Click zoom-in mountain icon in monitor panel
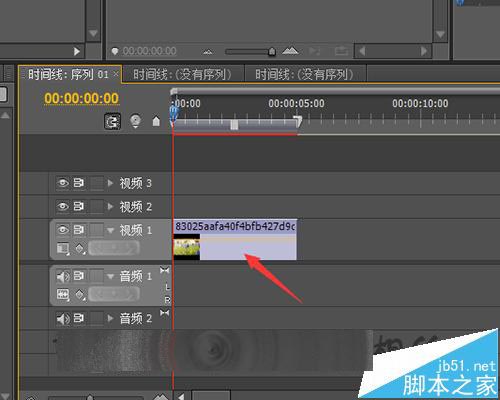Viewport: 500px width, 400px height. (x=290, y=51)
